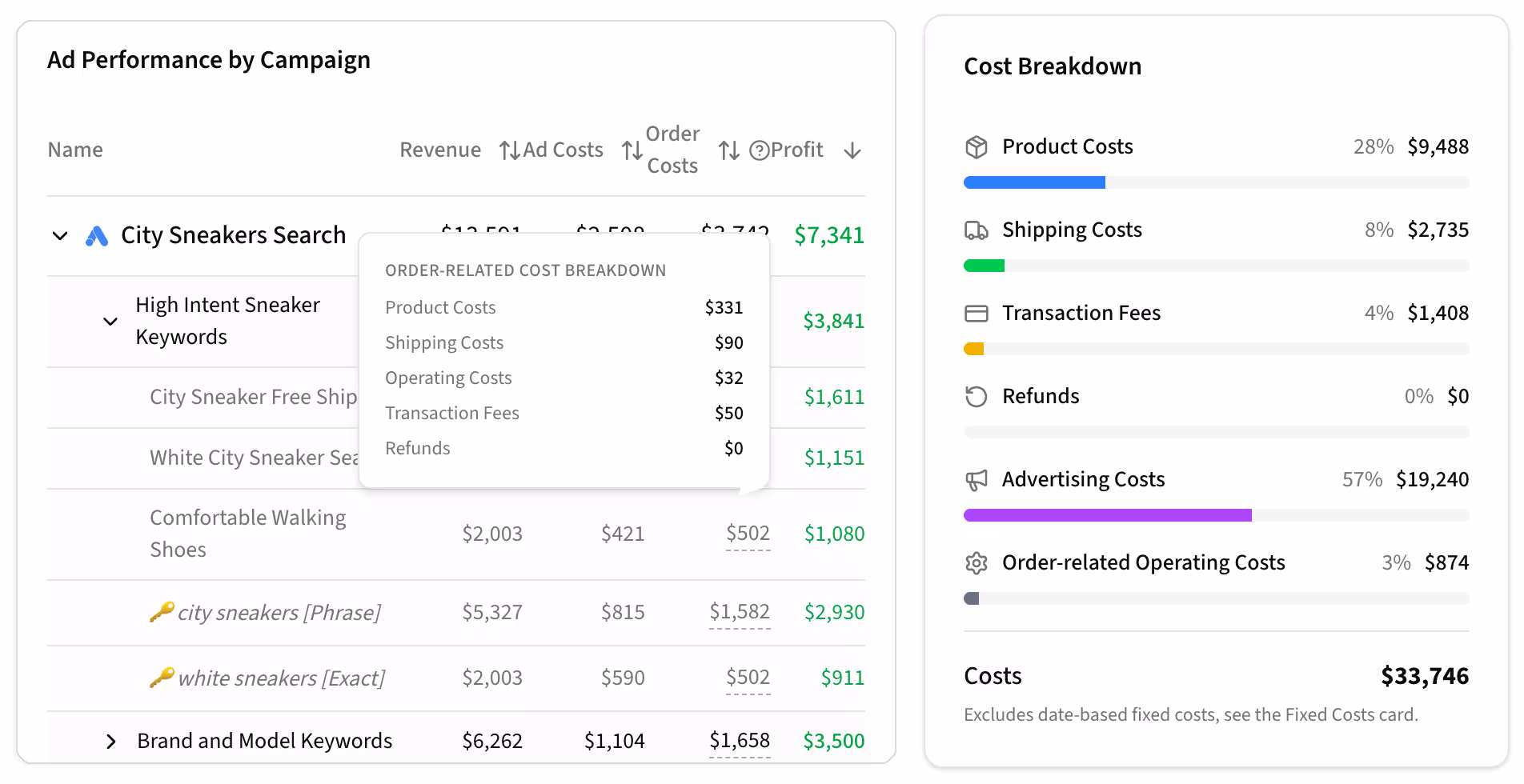Image resolution: width=1524 pixels, height=784 pixels.
Task: Select the Comfortable Walking Shoes row name
Action: [x=248, y=534]
